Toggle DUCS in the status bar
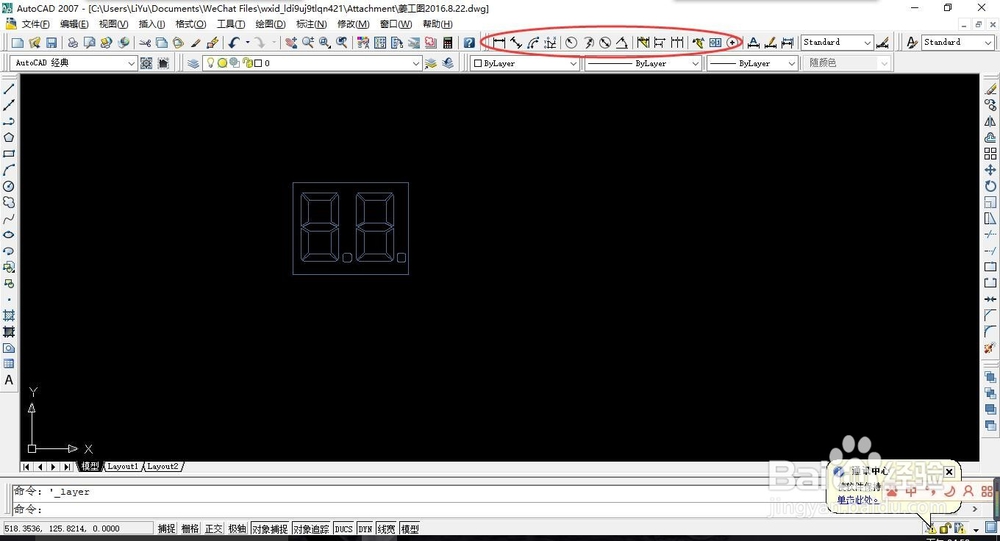This screenshot has width=1000, height=541. 343,528
